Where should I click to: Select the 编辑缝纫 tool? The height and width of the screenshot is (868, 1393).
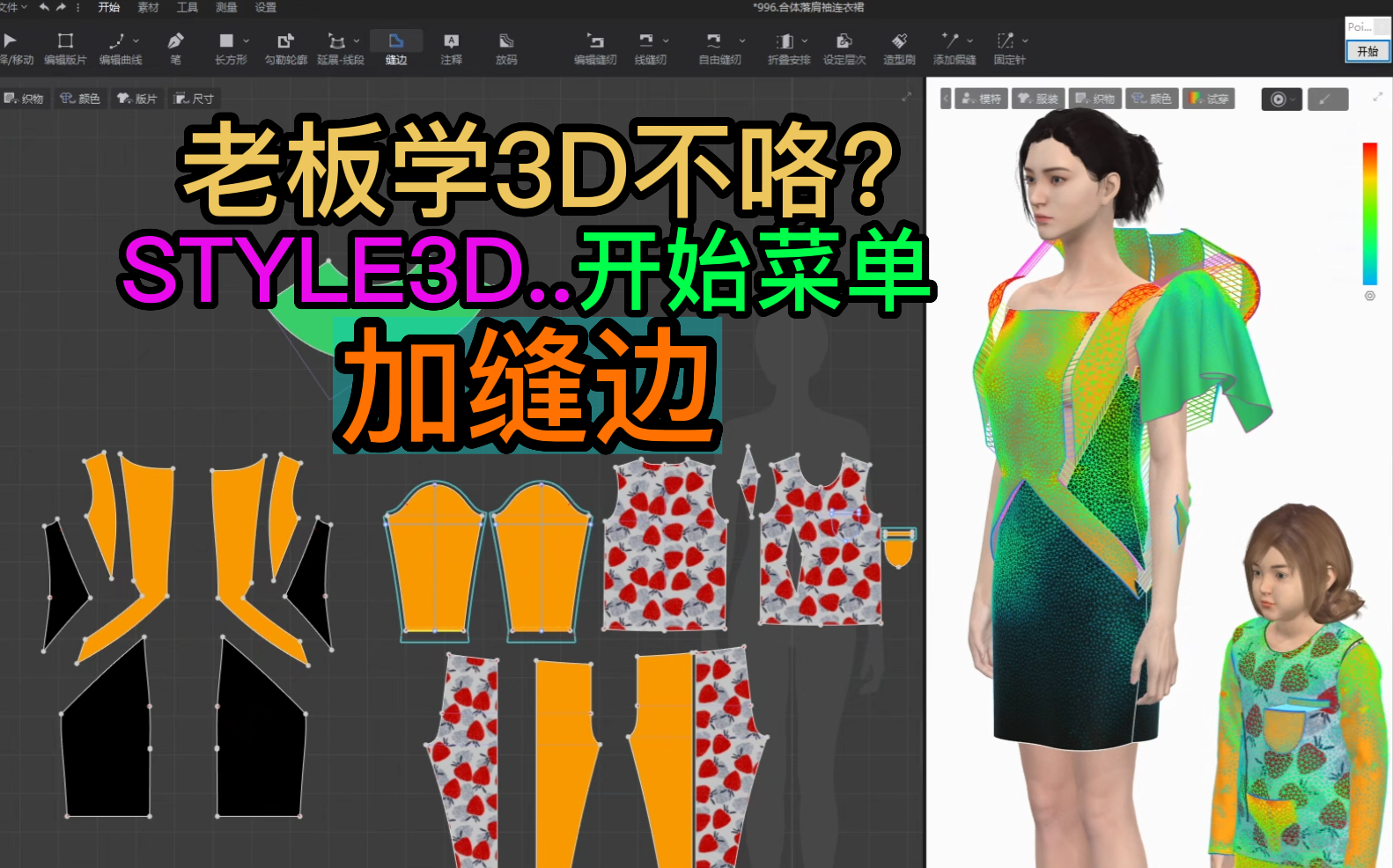(x=595, y=48)
